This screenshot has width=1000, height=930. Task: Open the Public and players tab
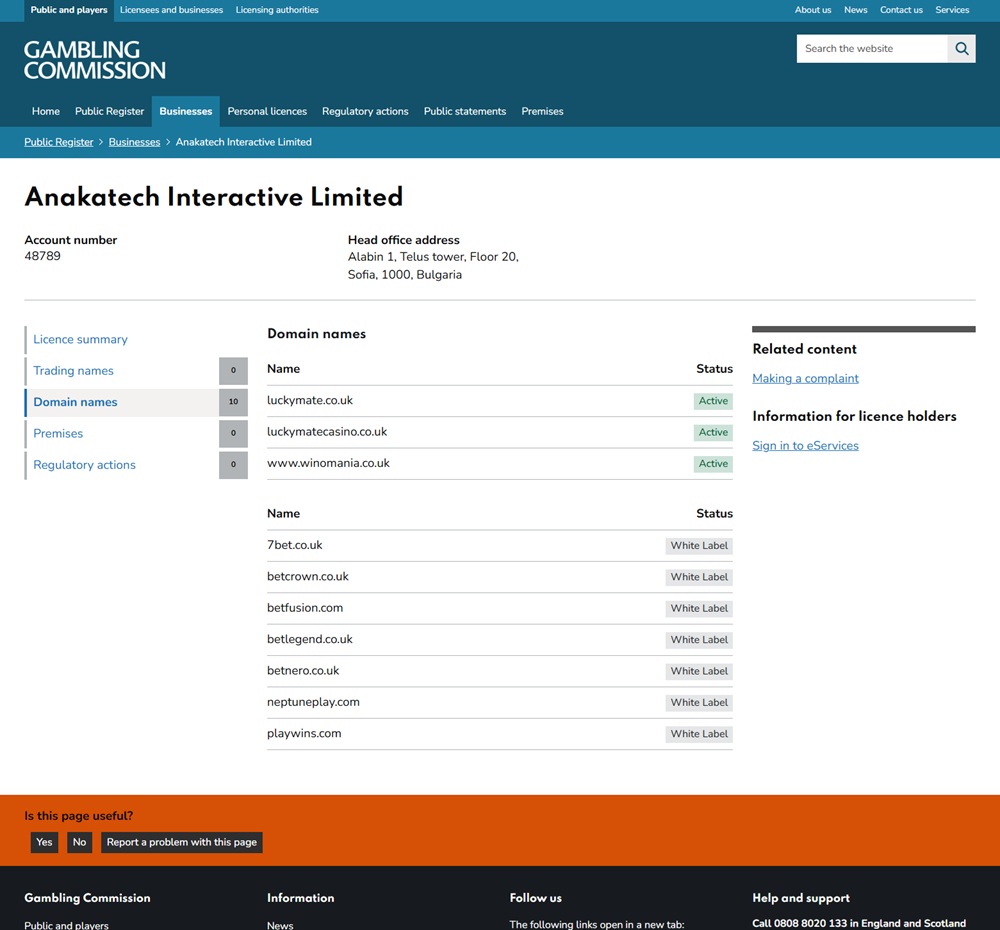pyautogui.click(x=69, y=10)
